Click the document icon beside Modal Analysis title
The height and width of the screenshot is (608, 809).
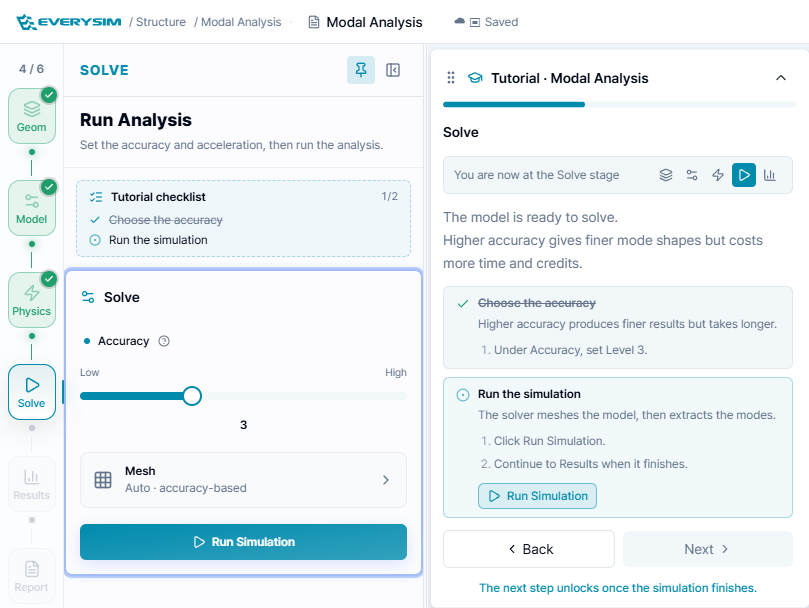(314, 22)
